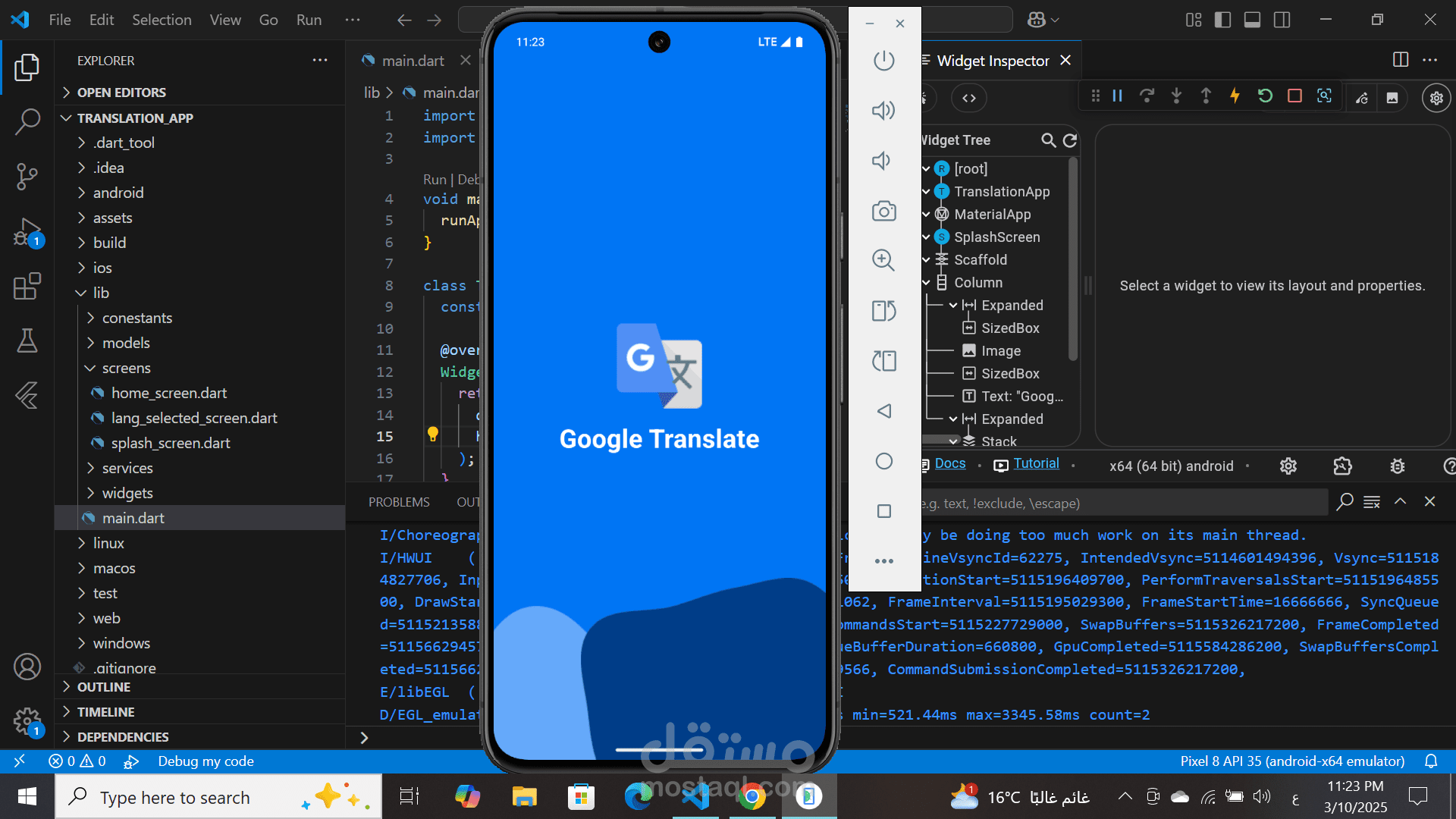
Task: Open the Selection menu
Action: pos(162,20)
